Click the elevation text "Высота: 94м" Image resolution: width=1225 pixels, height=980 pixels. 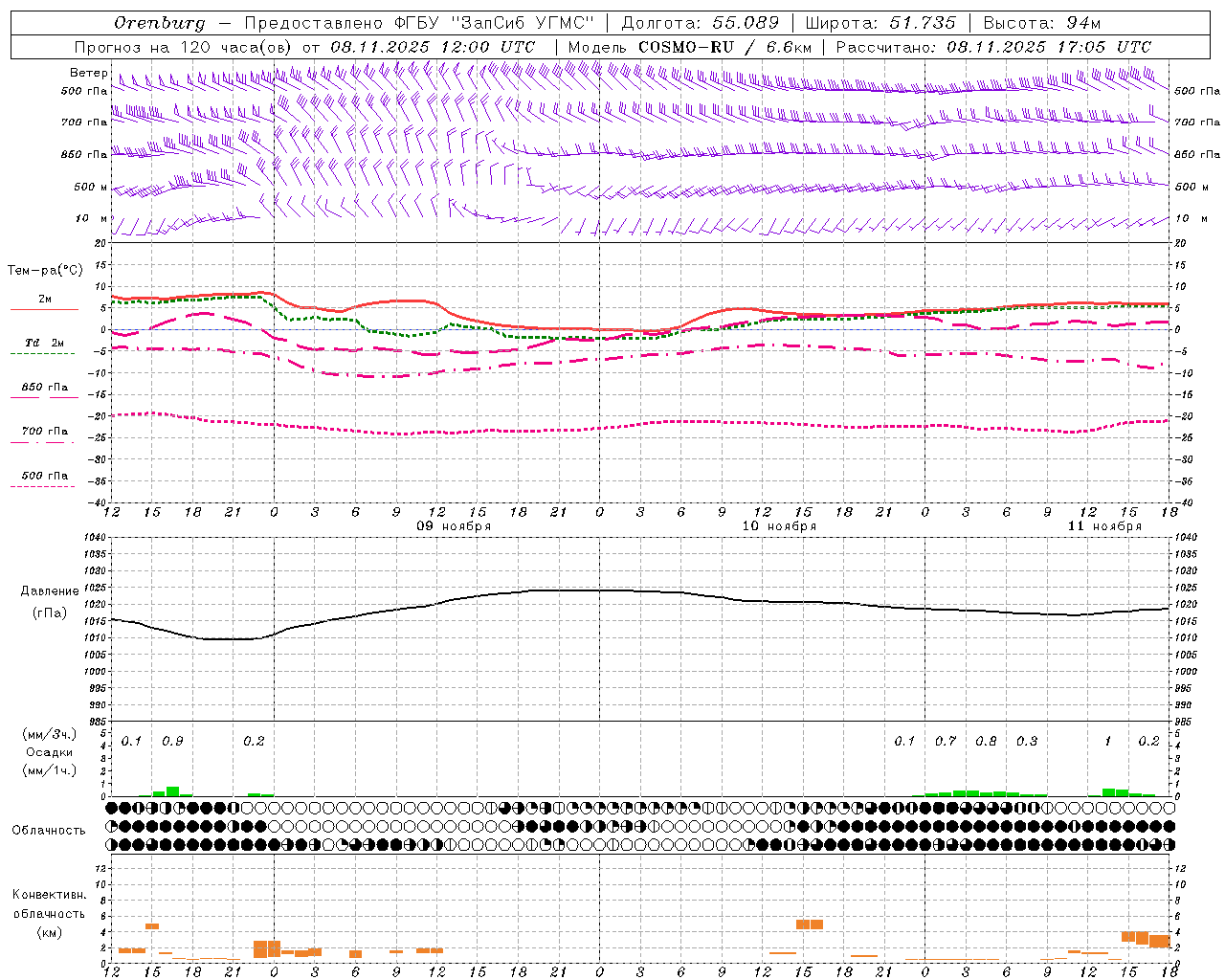1042,23
